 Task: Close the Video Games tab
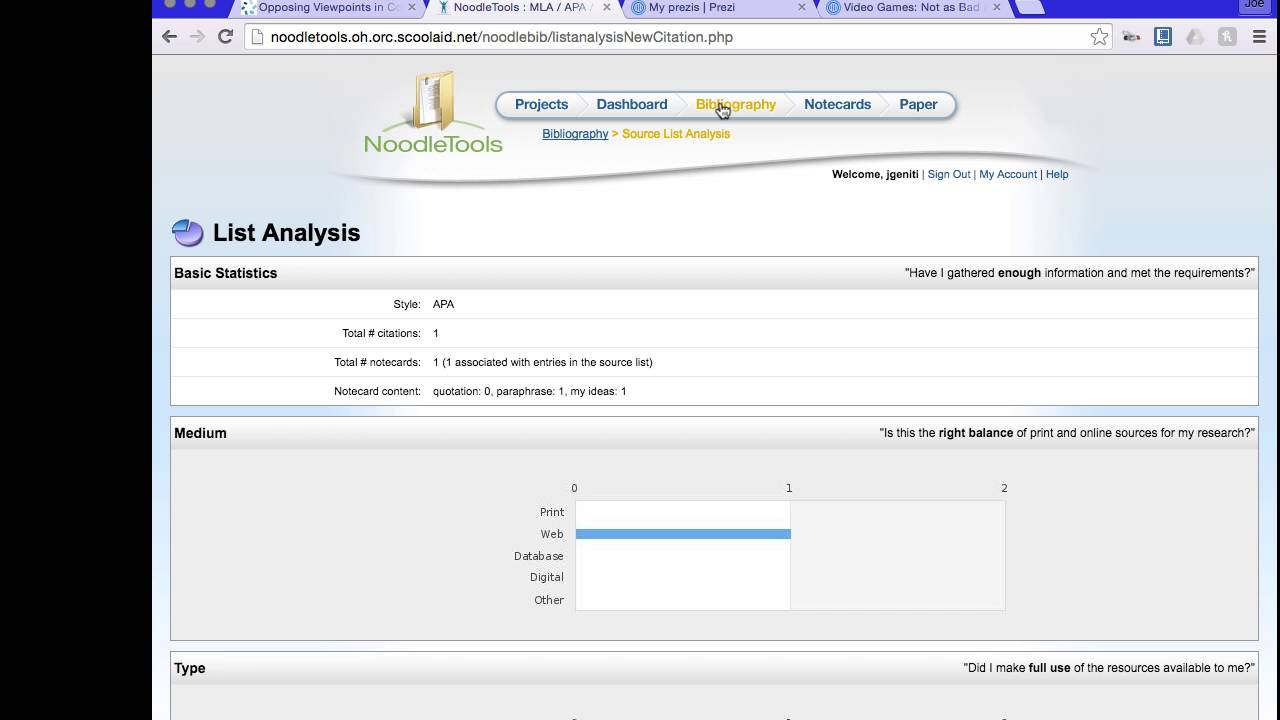[x=996, y=7]
